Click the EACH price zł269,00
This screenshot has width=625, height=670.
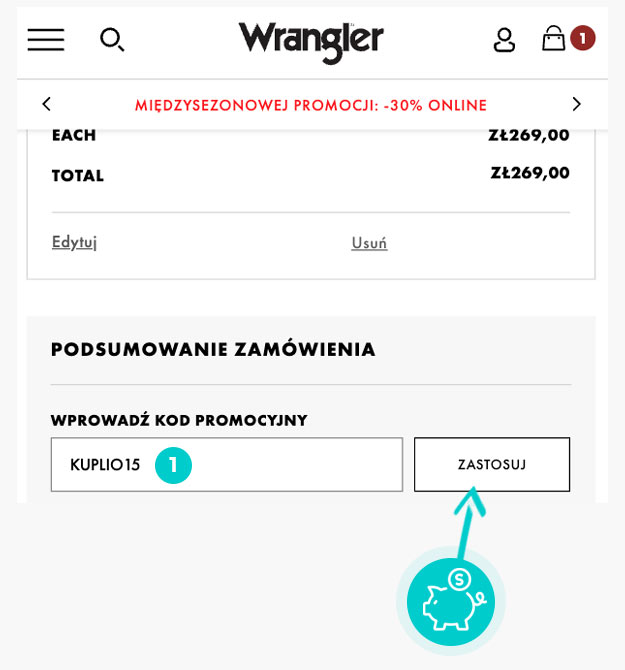529,135
